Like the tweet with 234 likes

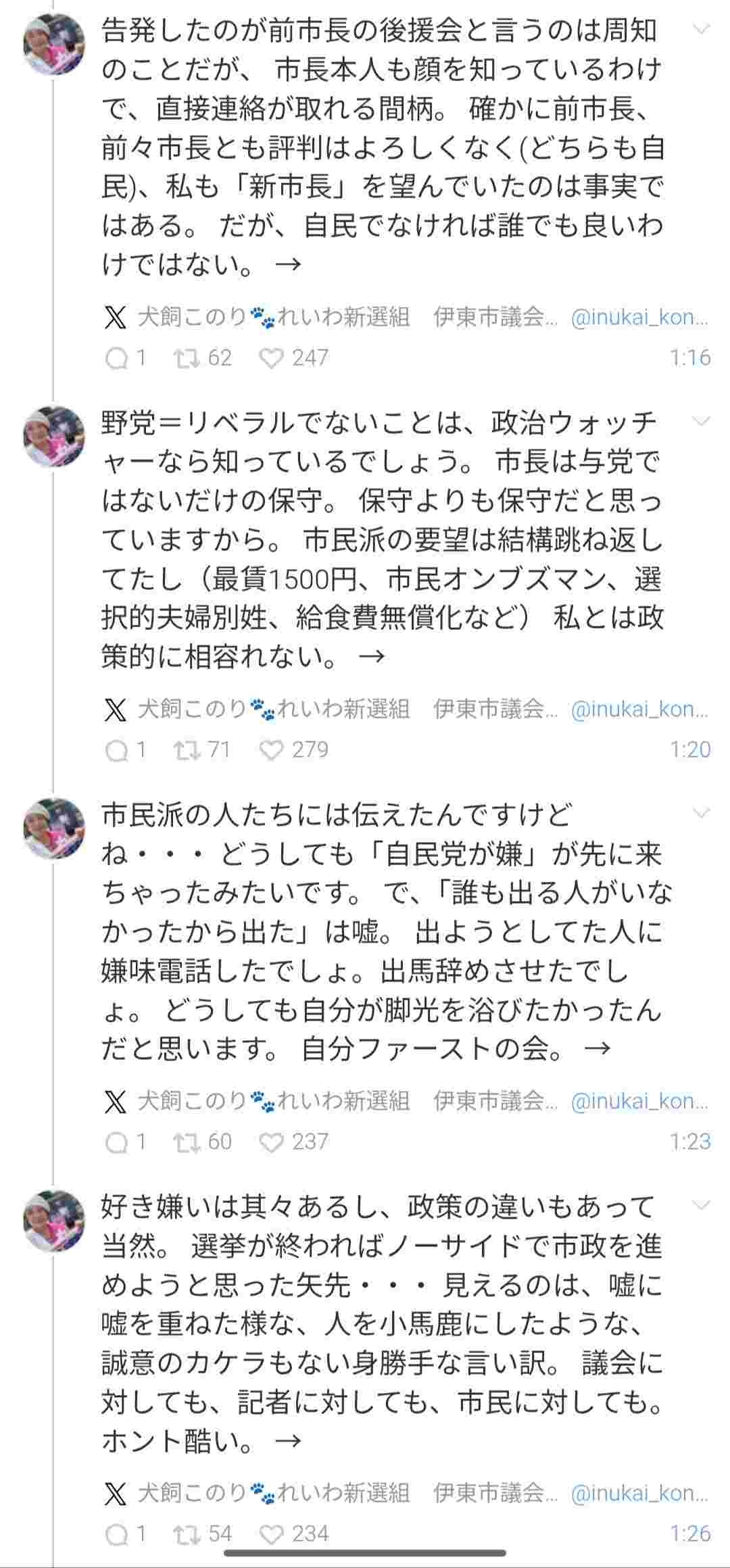pyautogui.click(x=272, y=1534)
